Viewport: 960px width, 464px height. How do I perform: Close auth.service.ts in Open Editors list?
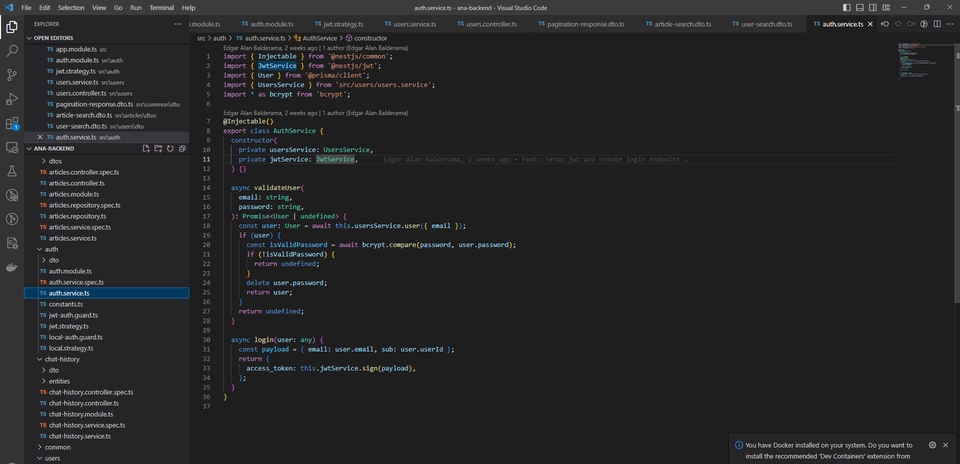coord(40,137)
